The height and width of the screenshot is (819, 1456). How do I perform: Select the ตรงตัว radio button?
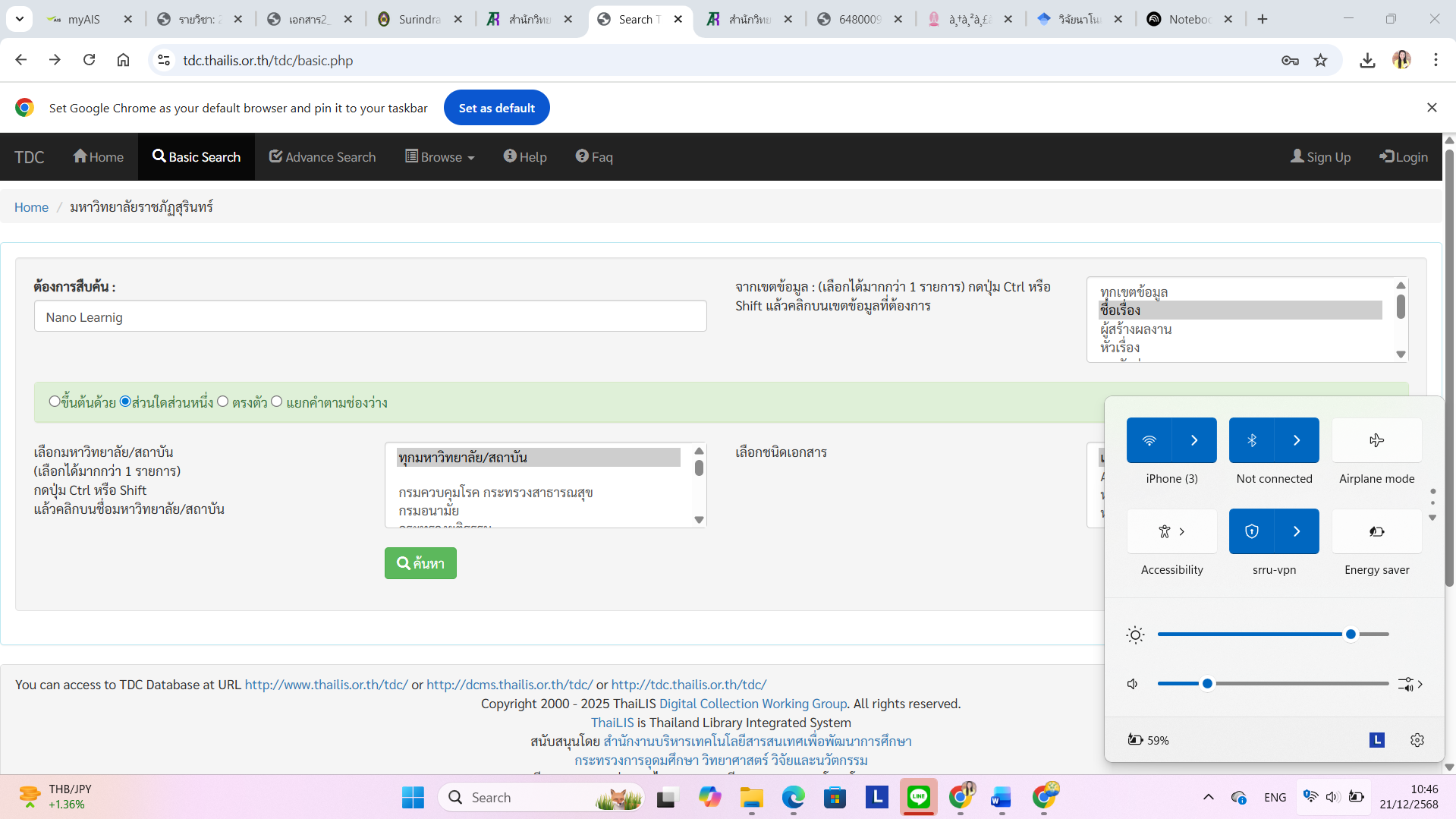[x=223, y=402]
